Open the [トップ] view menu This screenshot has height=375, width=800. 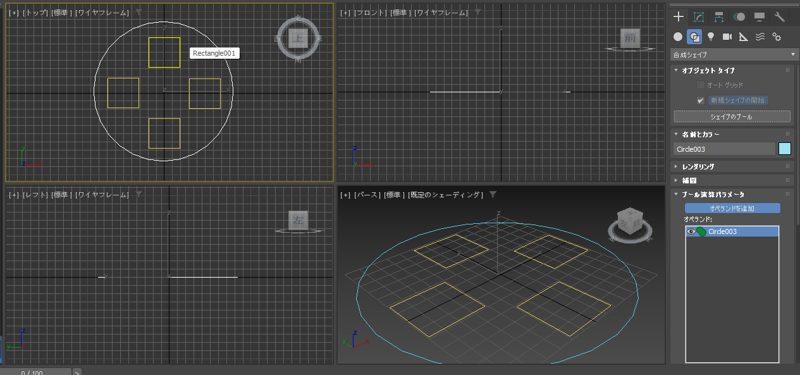click(36, 12)
